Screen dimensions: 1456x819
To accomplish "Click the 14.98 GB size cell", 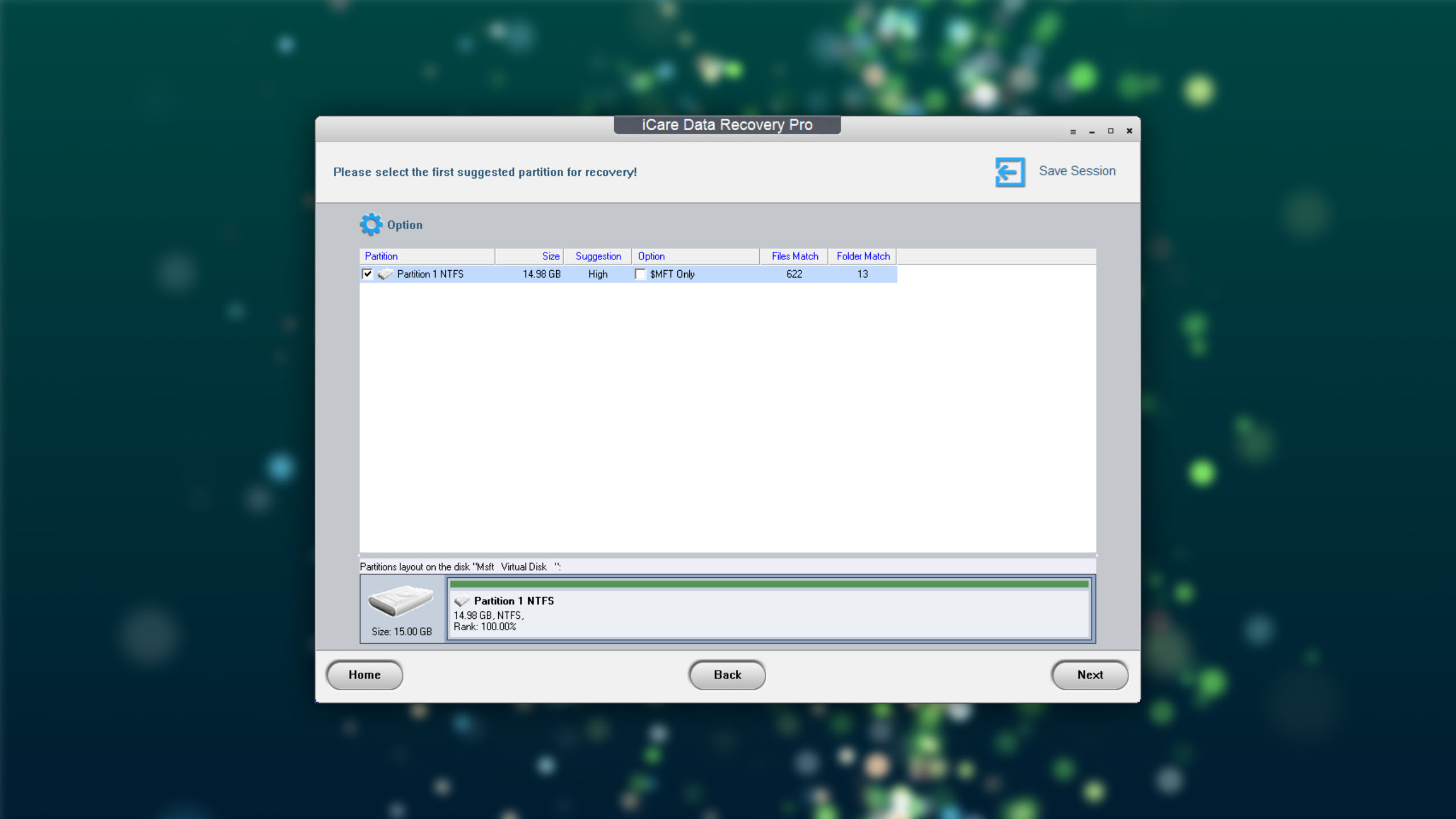I will [541, 274].
